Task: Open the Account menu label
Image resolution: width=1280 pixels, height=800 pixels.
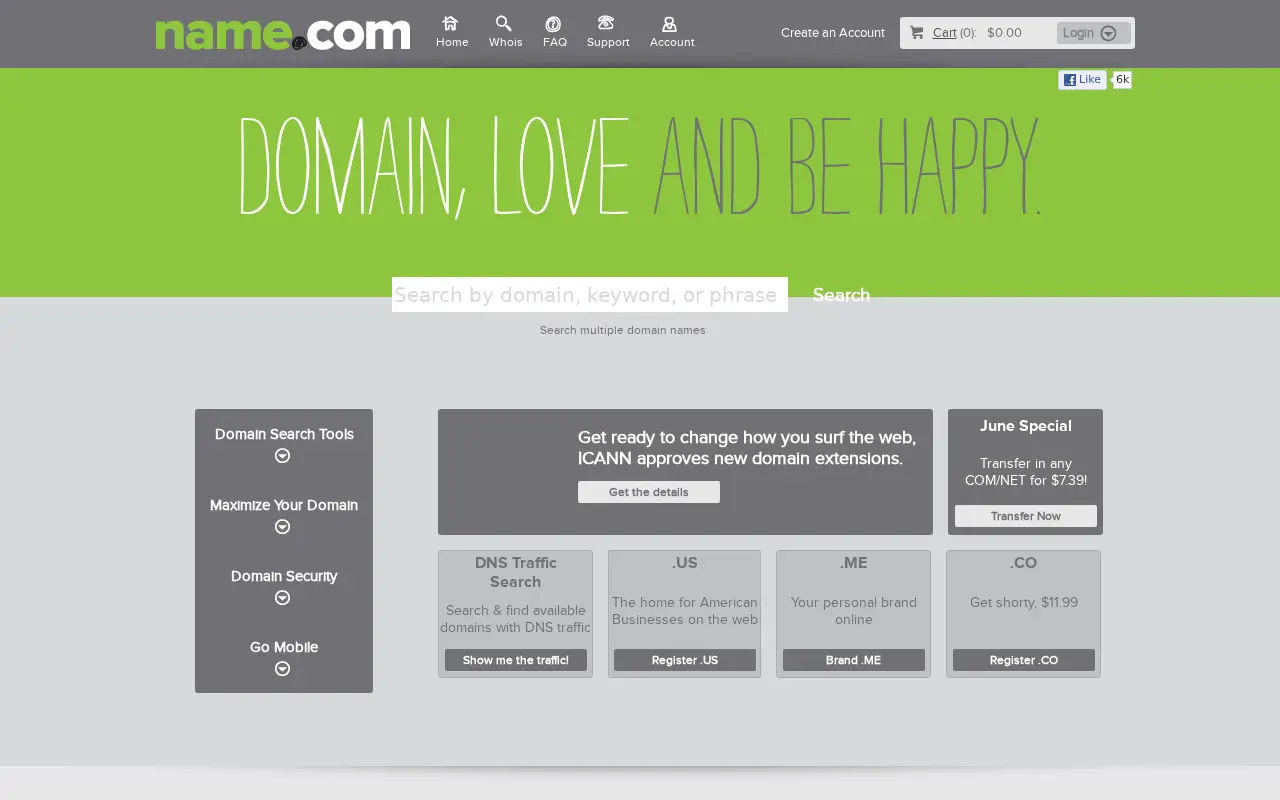Action: click(x=672, y=42)
